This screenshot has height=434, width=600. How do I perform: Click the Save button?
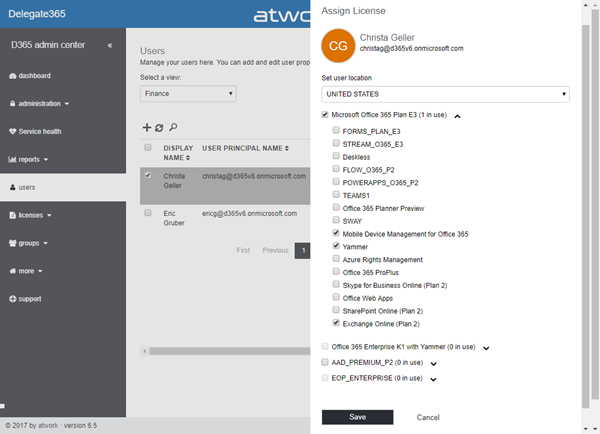[357, 417]
